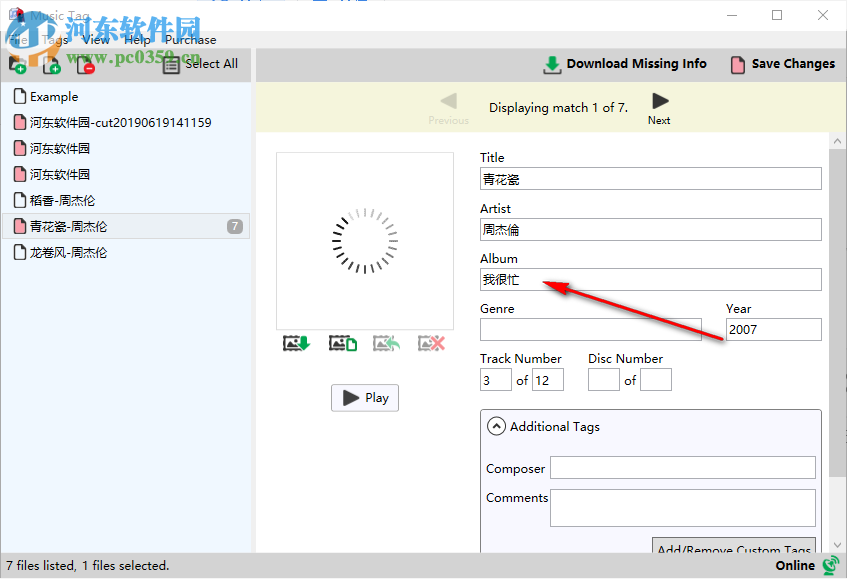
Task: Play the selected track
Action: [365, 398]
